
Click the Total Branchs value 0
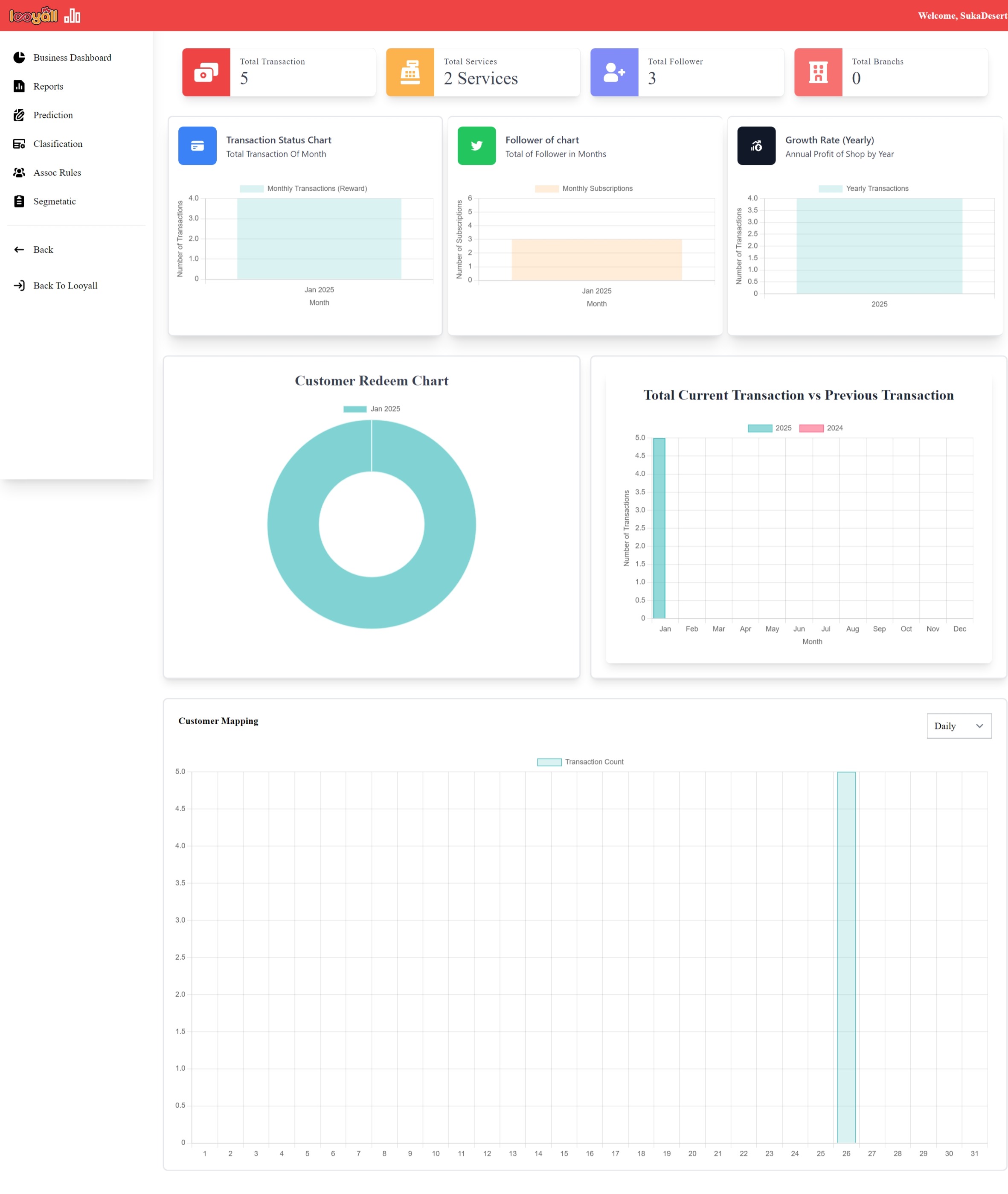click(856, 78)
